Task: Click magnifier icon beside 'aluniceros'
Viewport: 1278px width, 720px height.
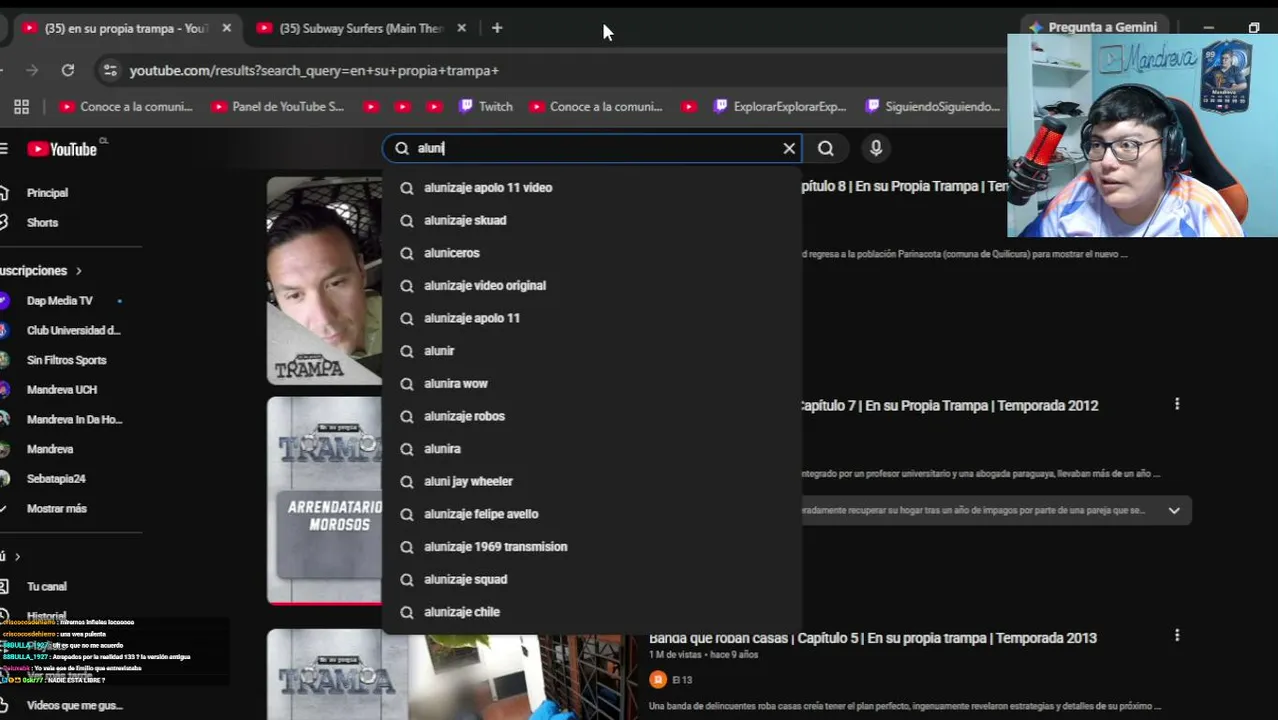Action: (407, 253)
